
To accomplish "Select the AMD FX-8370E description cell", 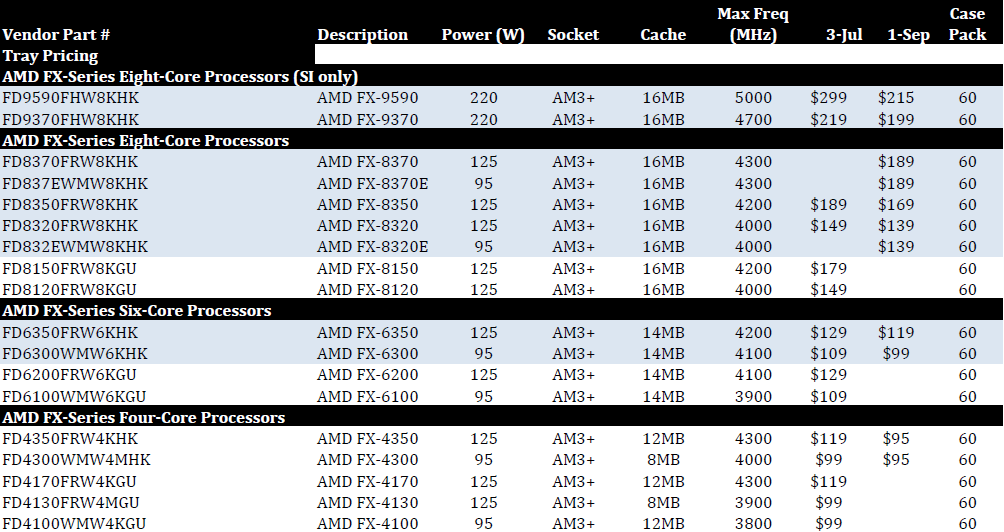I will [373, 184].
